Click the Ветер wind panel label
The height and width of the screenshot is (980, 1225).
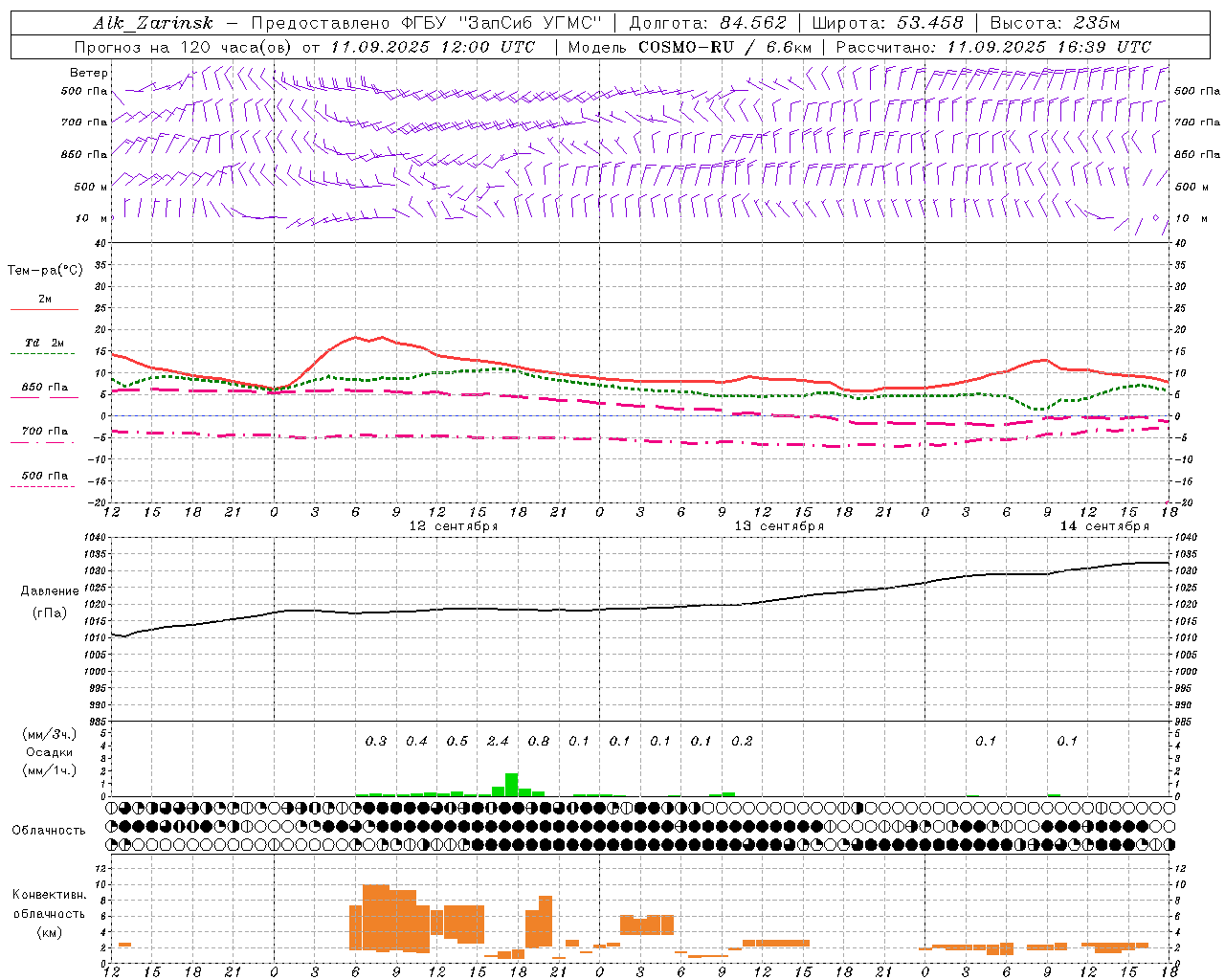pos(89,73)
